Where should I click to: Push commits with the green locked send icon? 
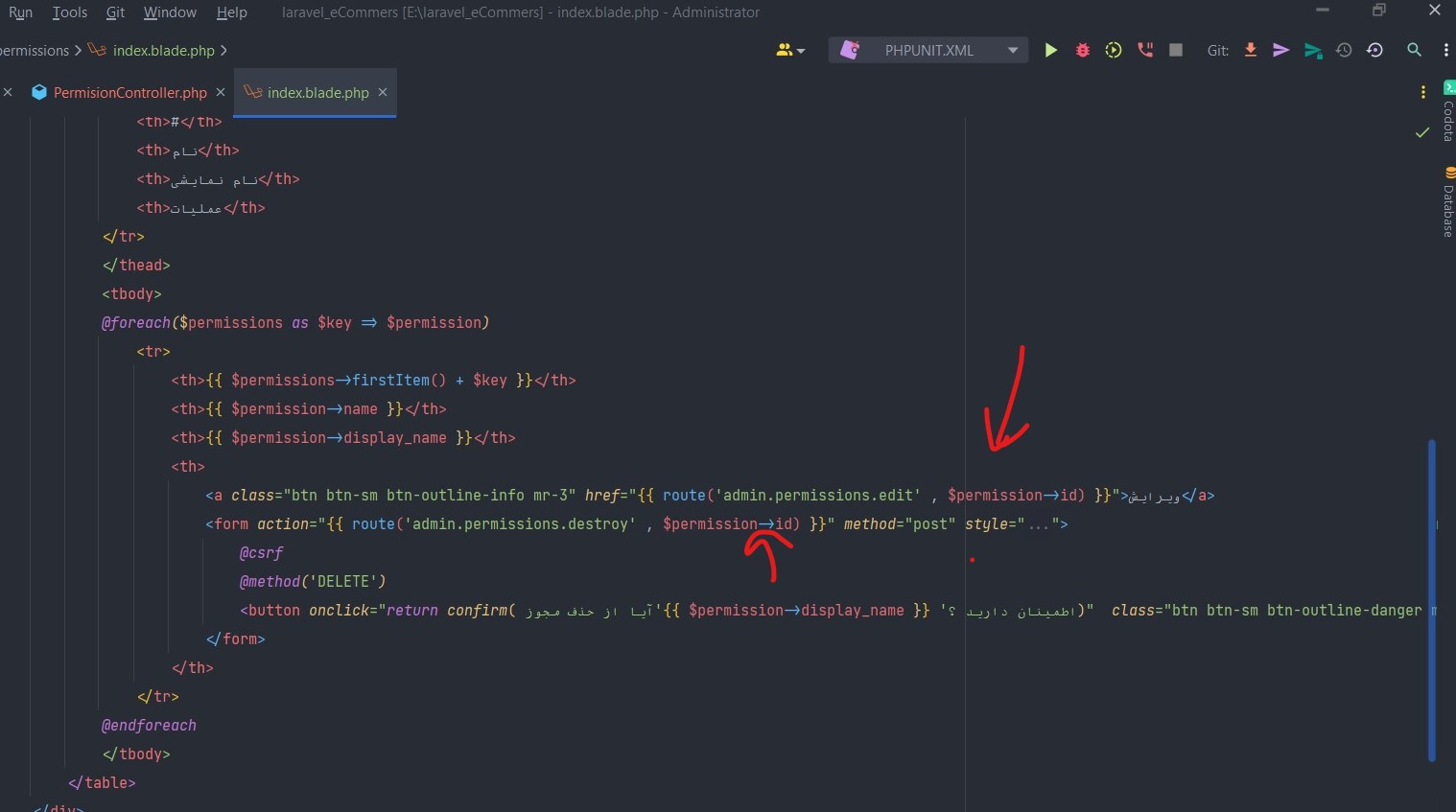tap(1313, 50)
